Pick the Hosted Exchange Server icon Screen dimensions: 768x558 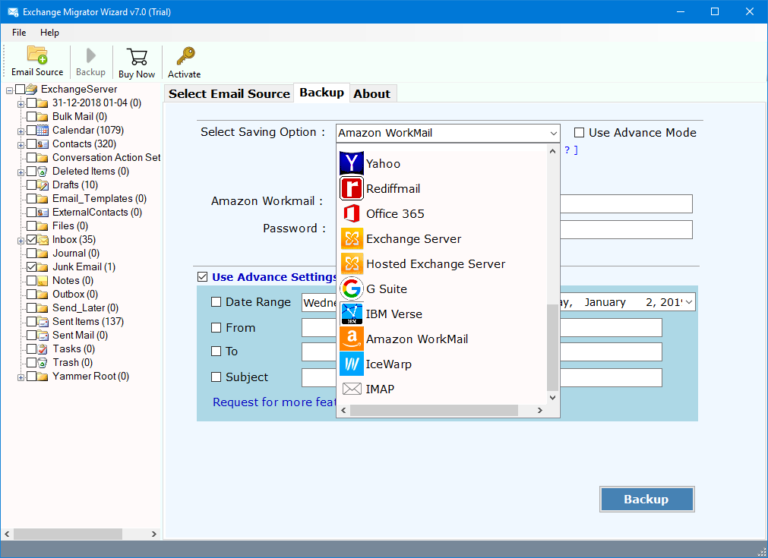click(351, 264)
